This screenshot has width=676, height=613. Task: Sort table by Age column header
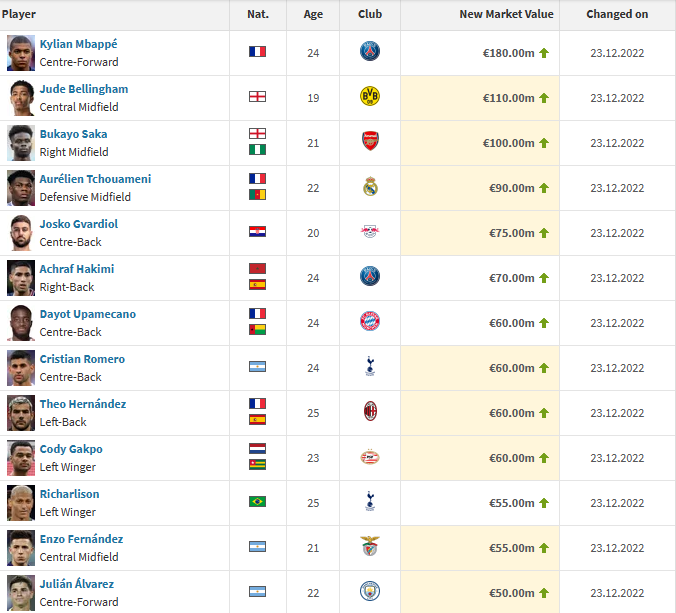coord(313,15)
